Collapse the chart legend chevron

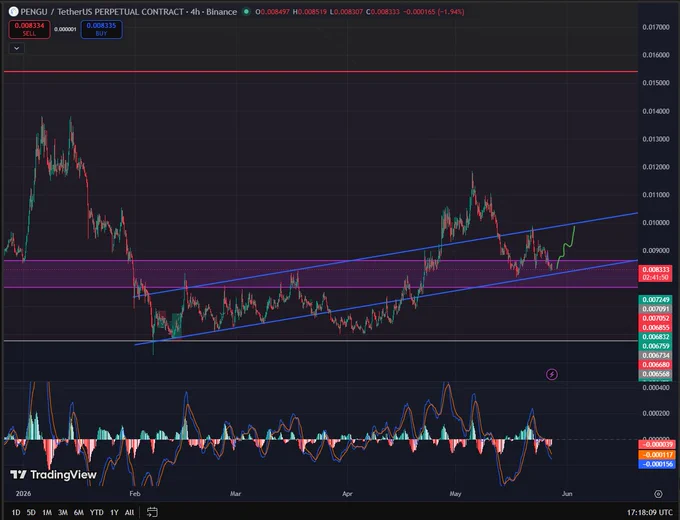(x=16, y=48)
